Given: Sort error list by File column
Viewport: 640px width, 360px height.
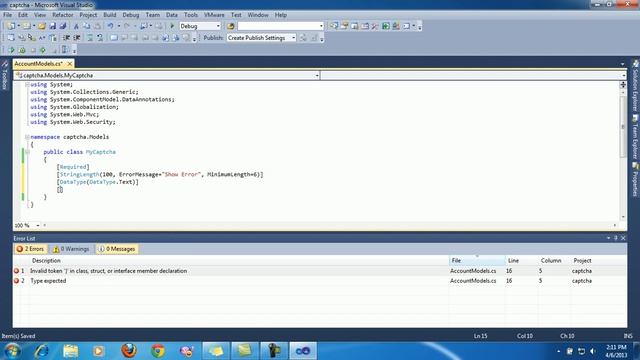Looking at the screenshot, I should [477, 260].
